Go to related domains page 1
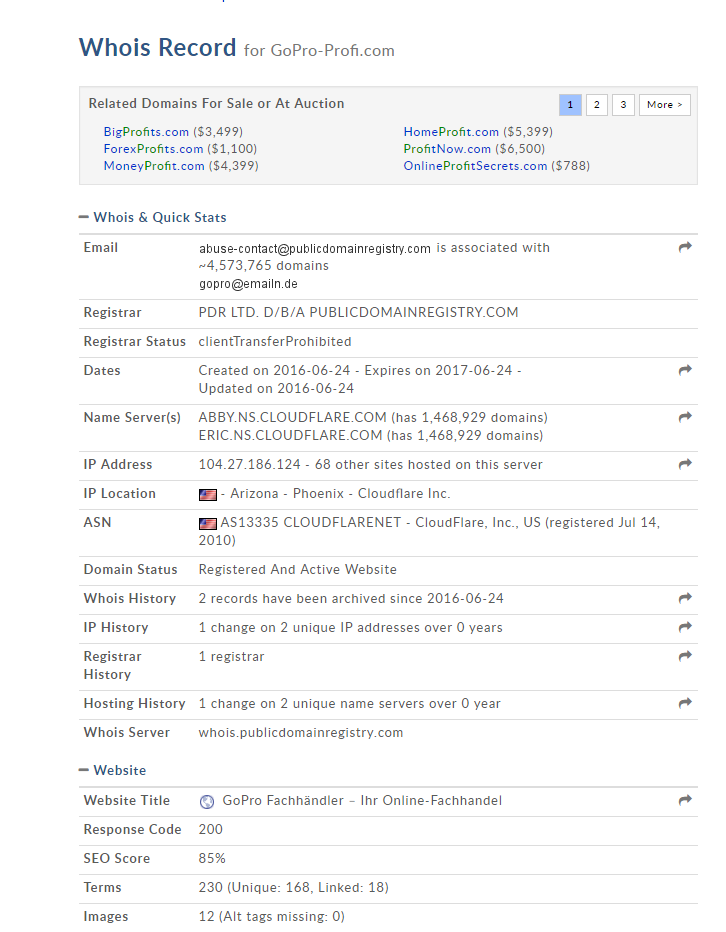726x932 pixels. tap(570, 105)
